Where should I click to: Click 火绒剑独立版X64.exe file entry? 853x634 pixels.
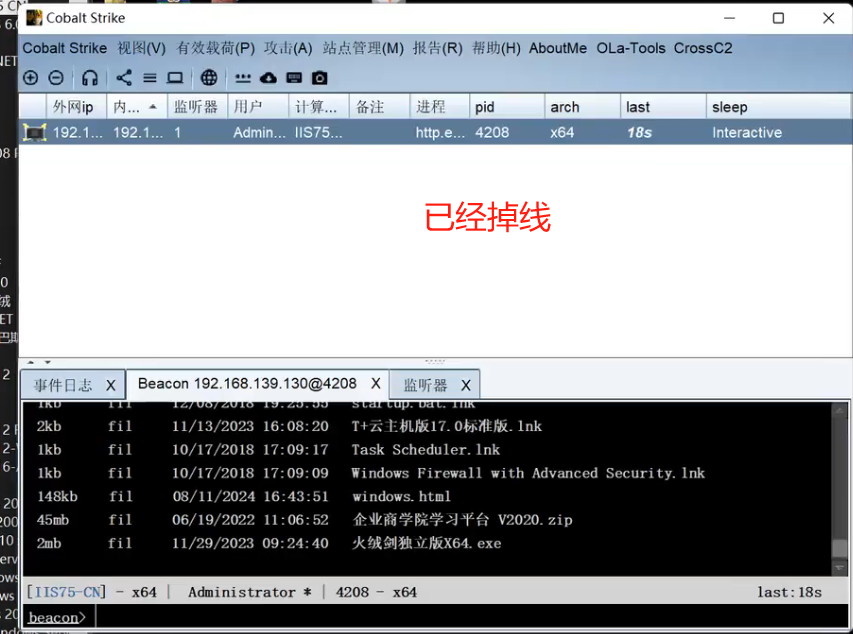point(426,543)
